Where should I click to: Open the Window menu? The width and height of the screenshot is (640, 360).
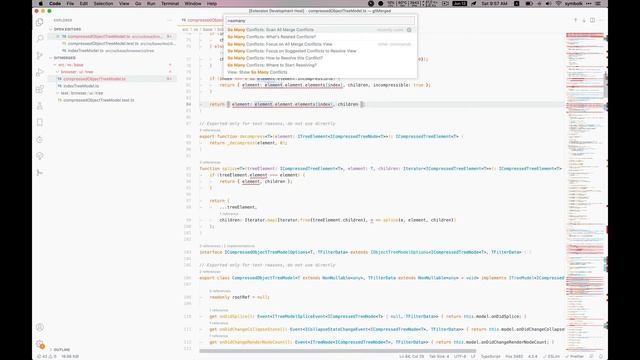click(x=193, y=3)
